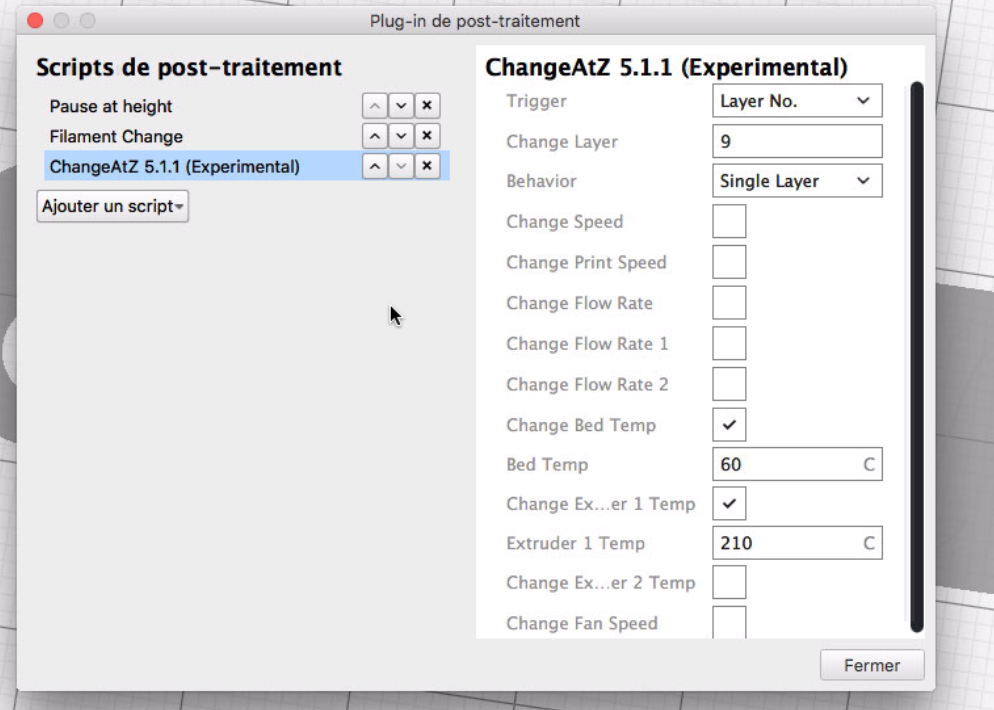Enable the Change Flow Rate checkbox

[729, 303]
